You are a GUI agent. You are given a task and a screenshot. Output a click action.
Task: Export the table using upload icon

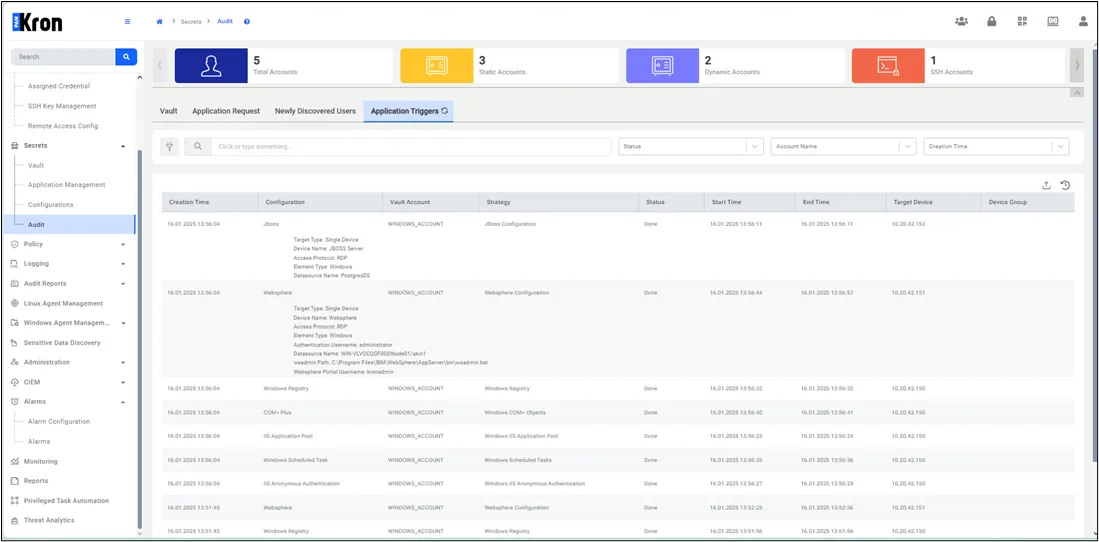tap(1046, 185)
